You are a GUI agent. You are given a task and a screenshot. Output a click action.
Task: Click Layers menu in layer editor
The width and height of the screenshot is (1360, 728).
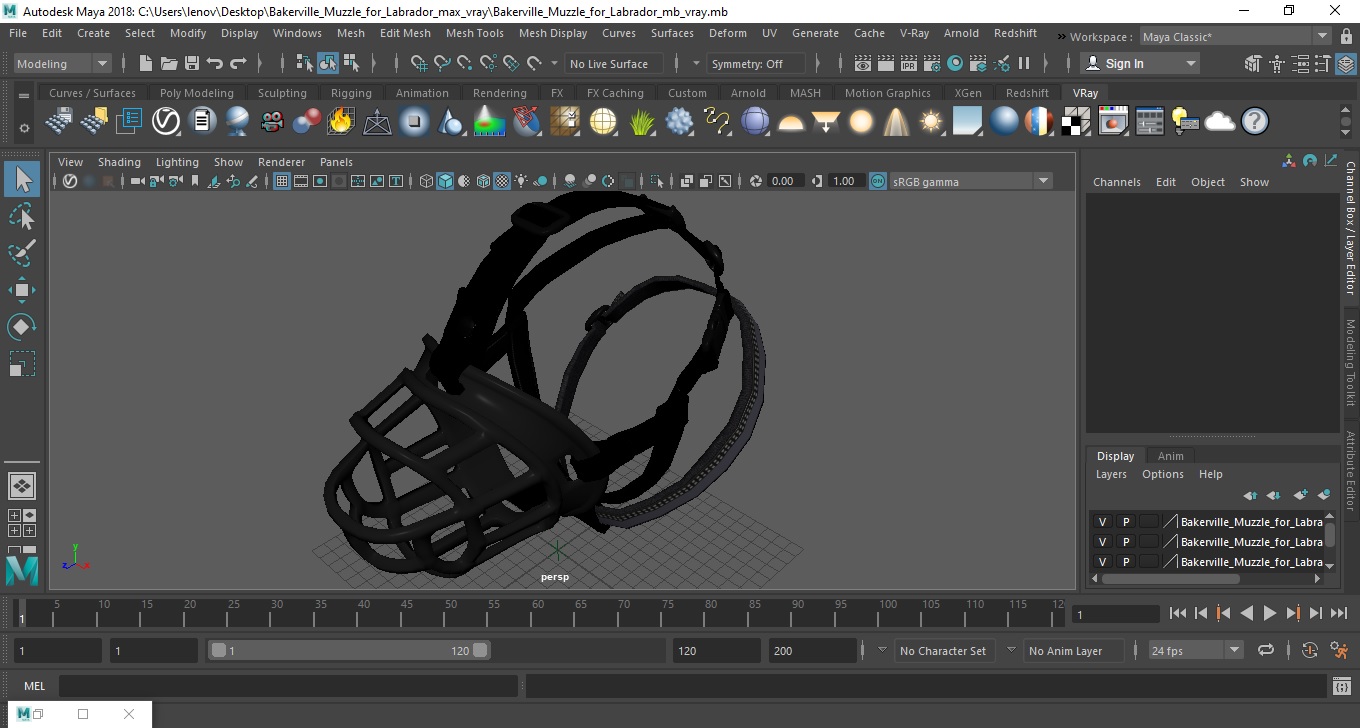pos(1111,474)
